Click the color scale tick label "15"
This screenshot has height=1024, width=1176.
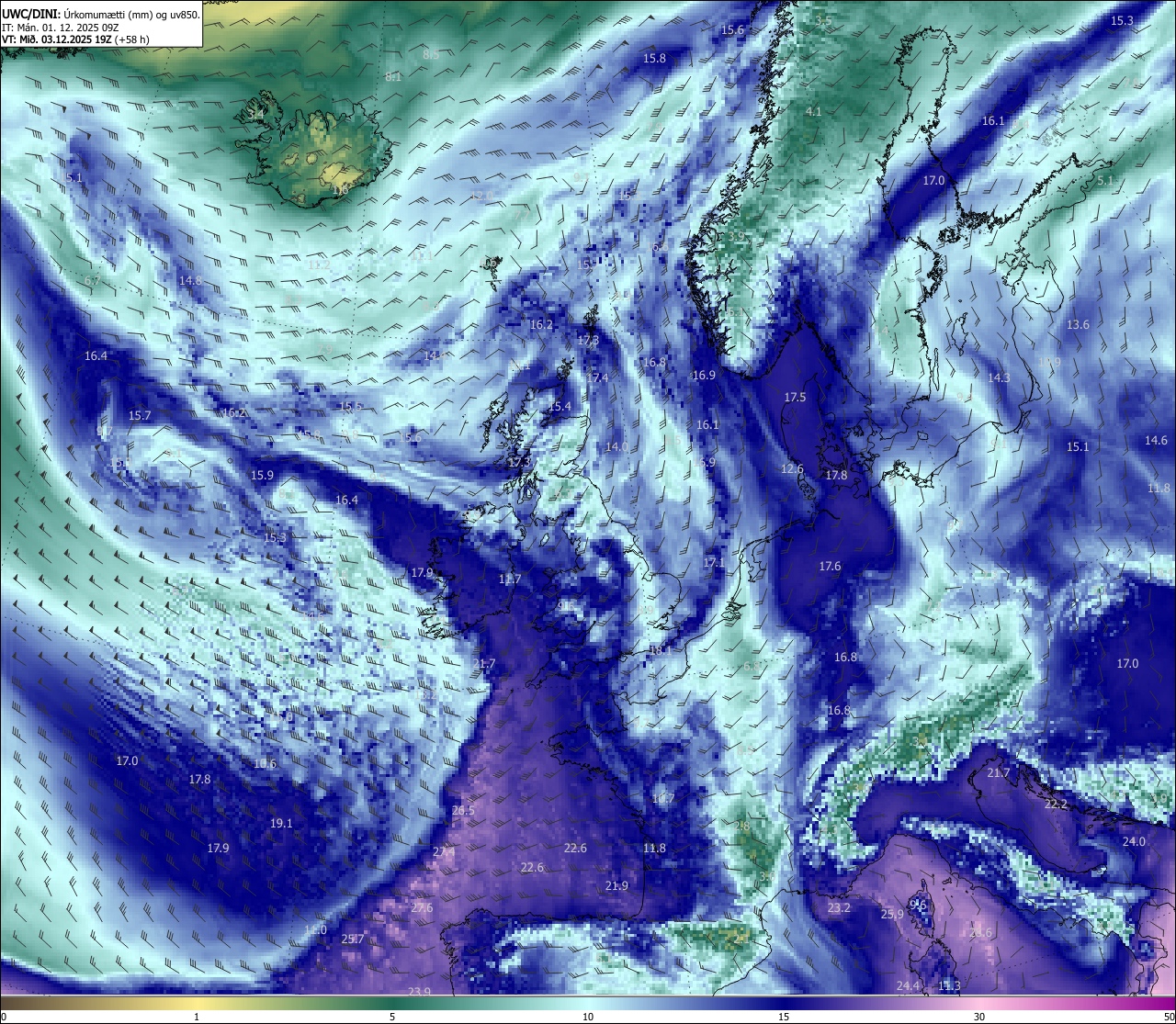[x=784, y=1017]
